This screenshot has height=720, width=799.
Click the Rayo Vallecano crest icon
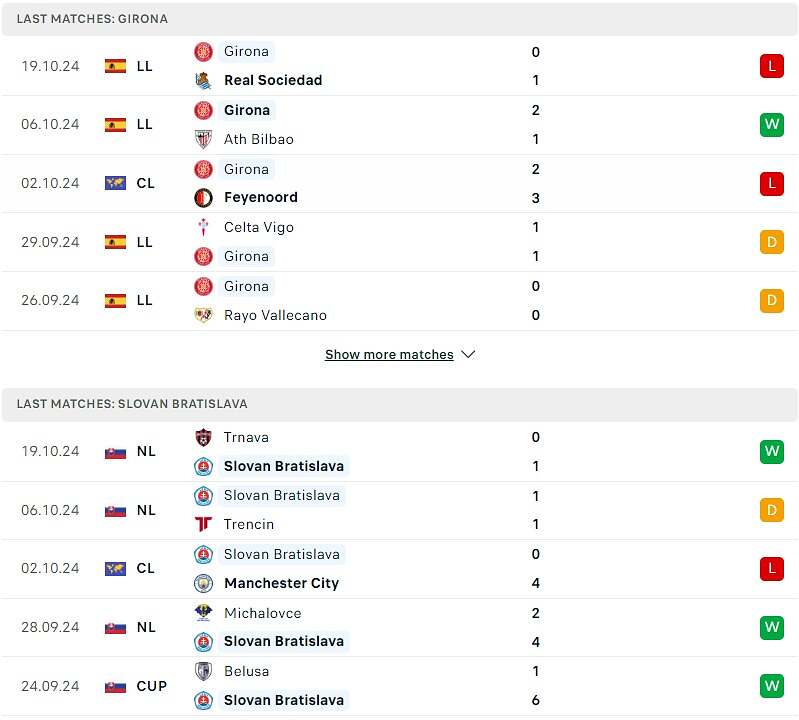[x=203, y=315]
